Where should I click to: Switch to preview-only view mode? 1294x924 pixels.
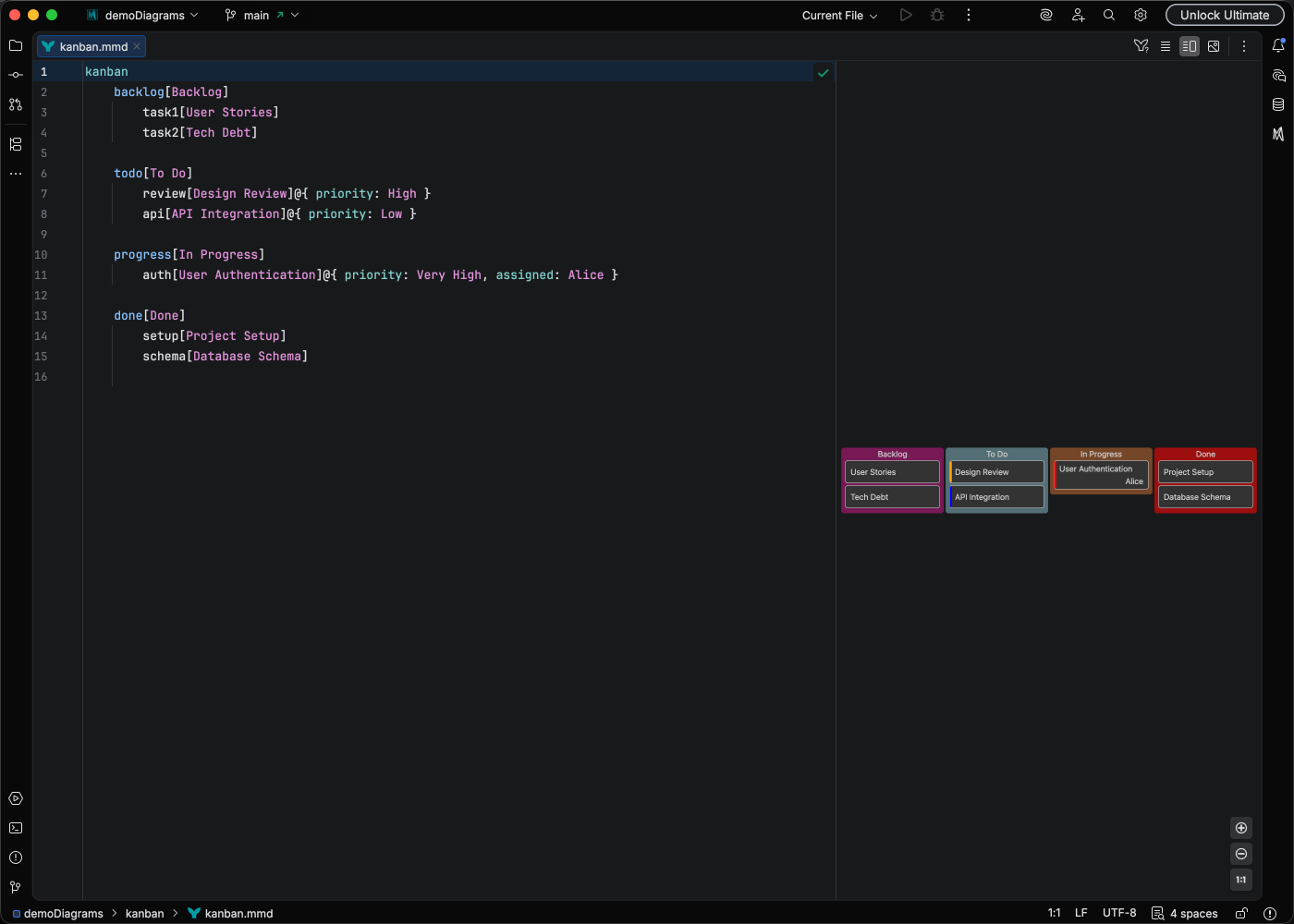1214,46
